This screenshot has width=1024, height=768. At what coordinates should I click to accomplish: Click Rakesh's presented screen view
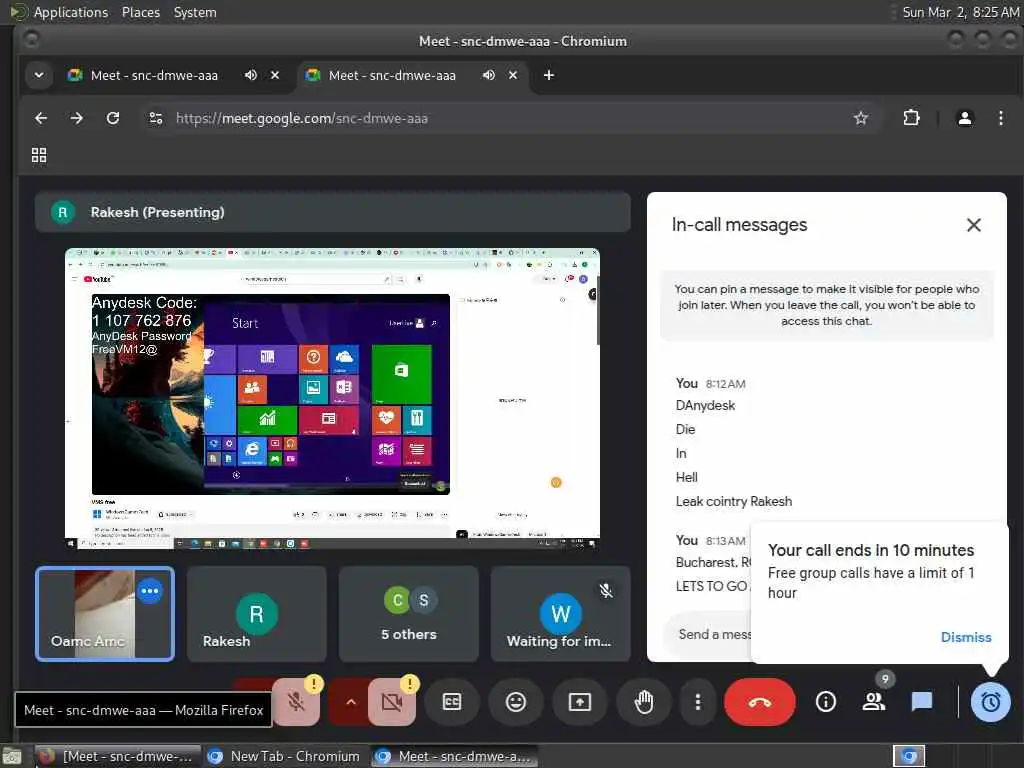[332, 398]
